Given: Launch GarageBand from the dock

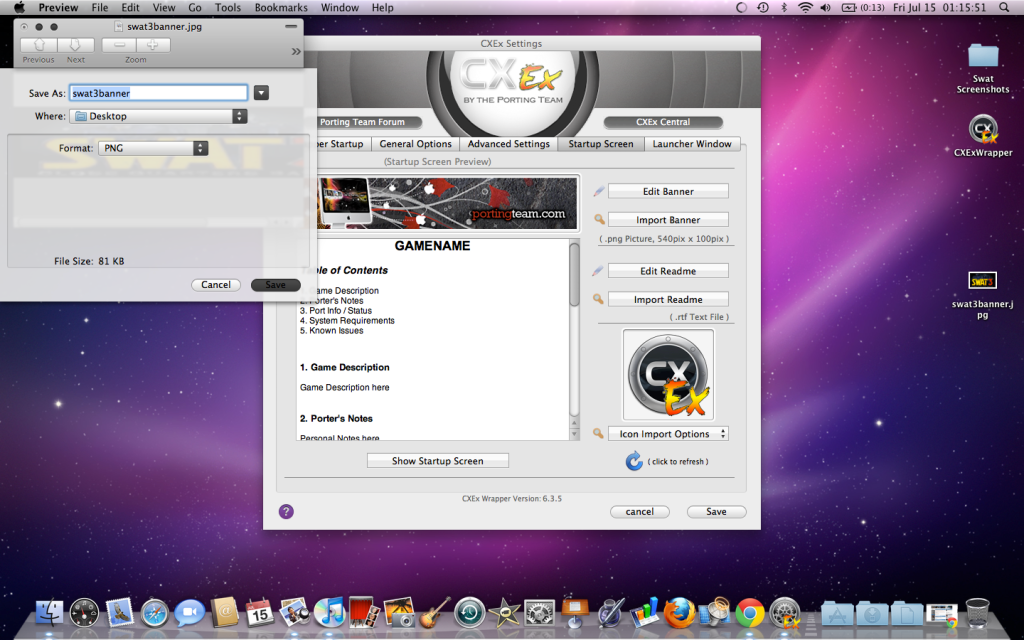Looking at the screenshot, I should click(x=434, y=613).
